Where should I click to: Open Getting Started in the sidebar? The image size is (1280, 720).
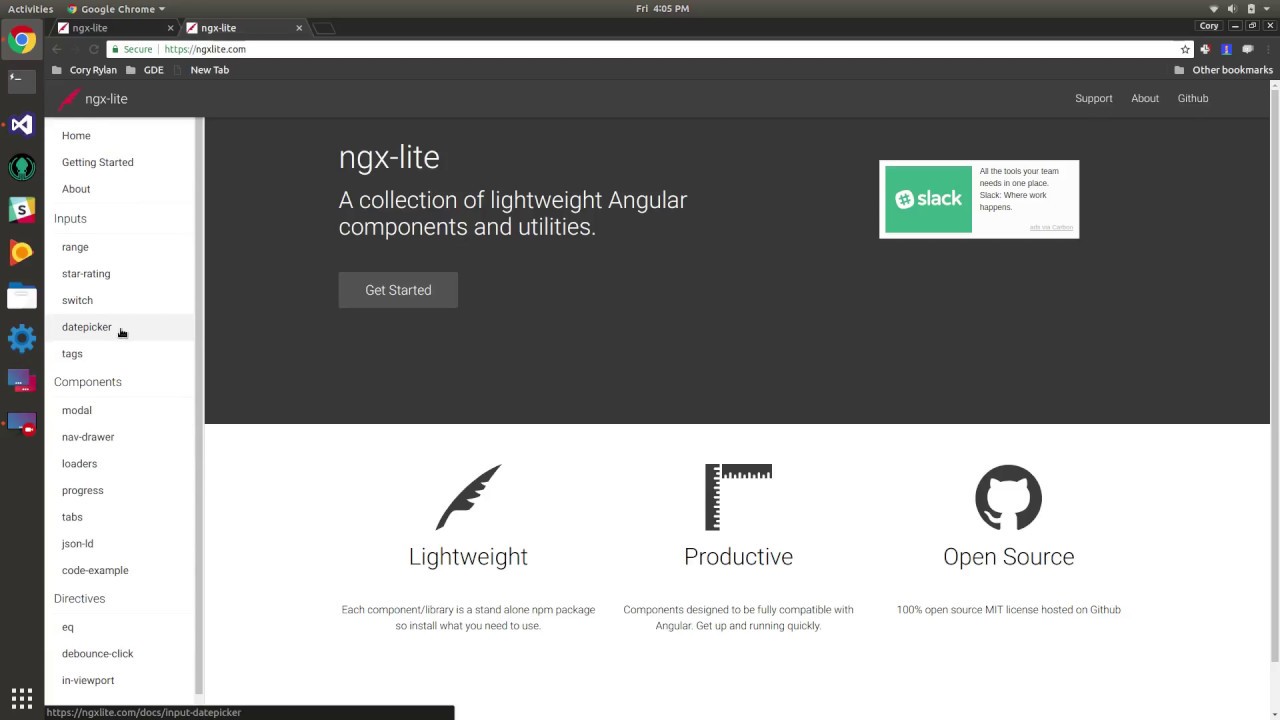point(98,162)
